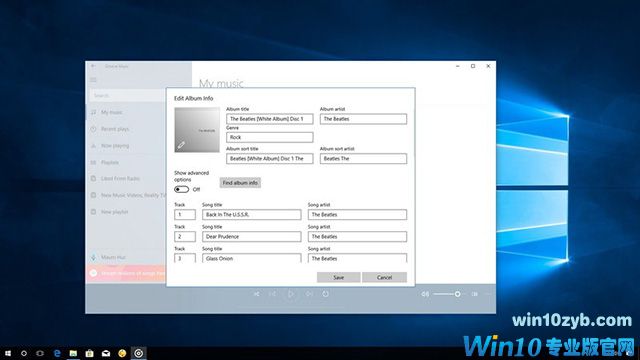Open Cortana search circle on taskbar
Screen dimensions: 640x360
point(24,353)
